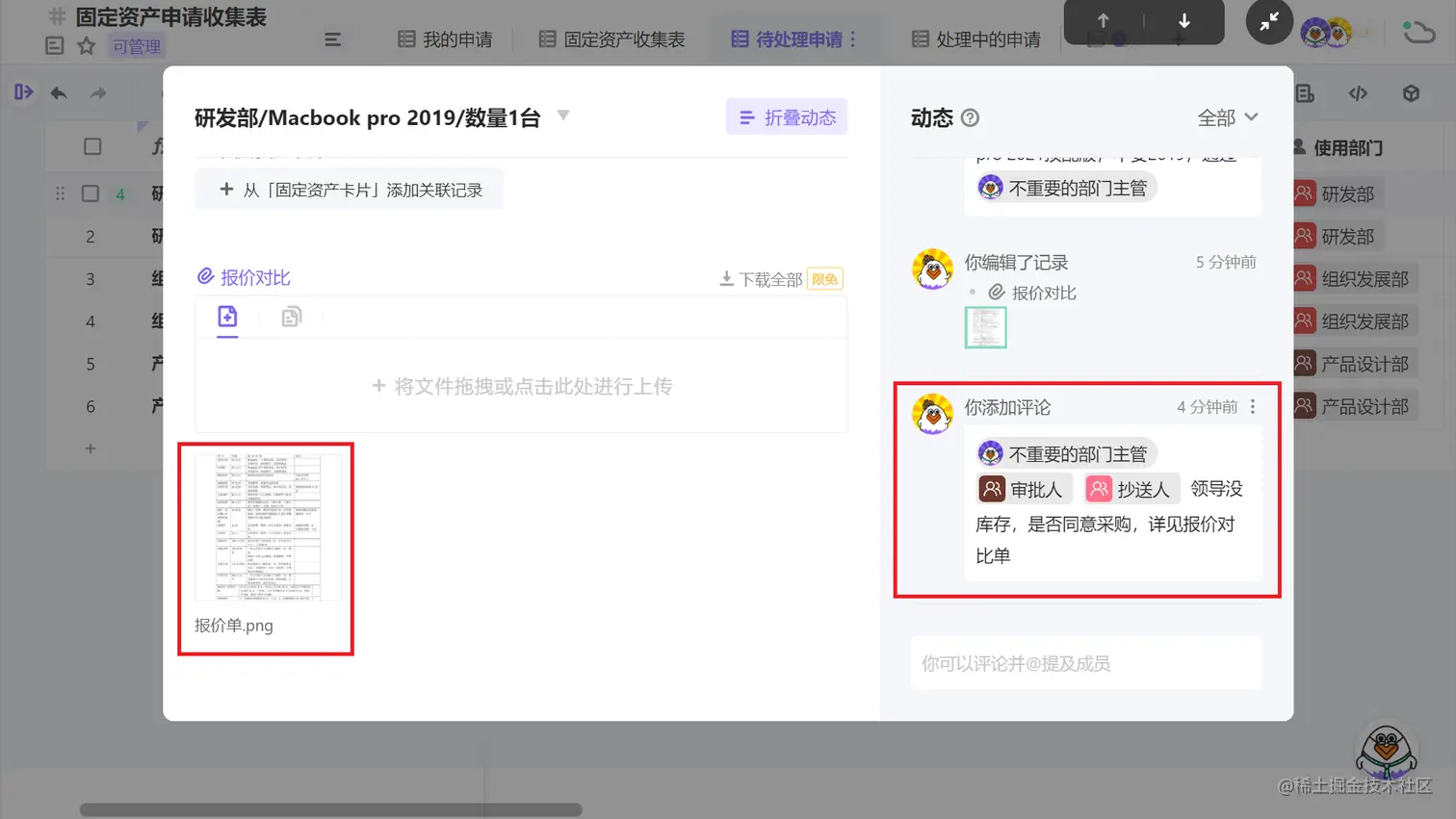Click the paperclip icon beside 报价对比
This screenshot has height=819, width=1456.
[203, 276]
